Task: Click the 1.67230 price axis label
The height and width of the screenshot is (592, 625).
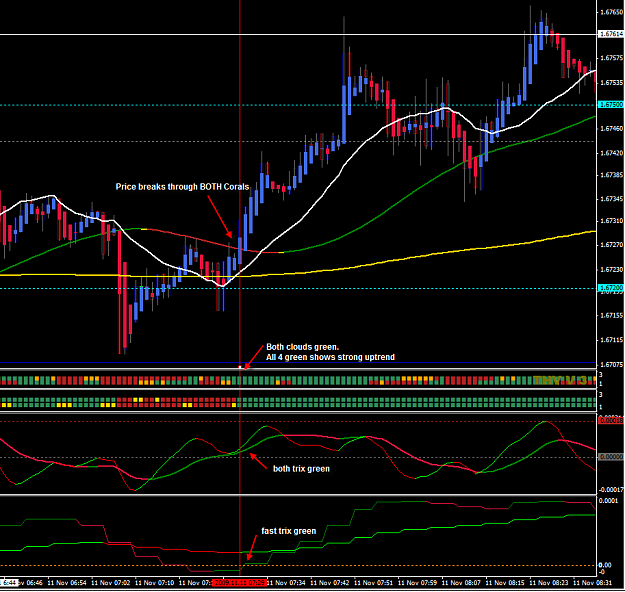Action: point(611,270)
